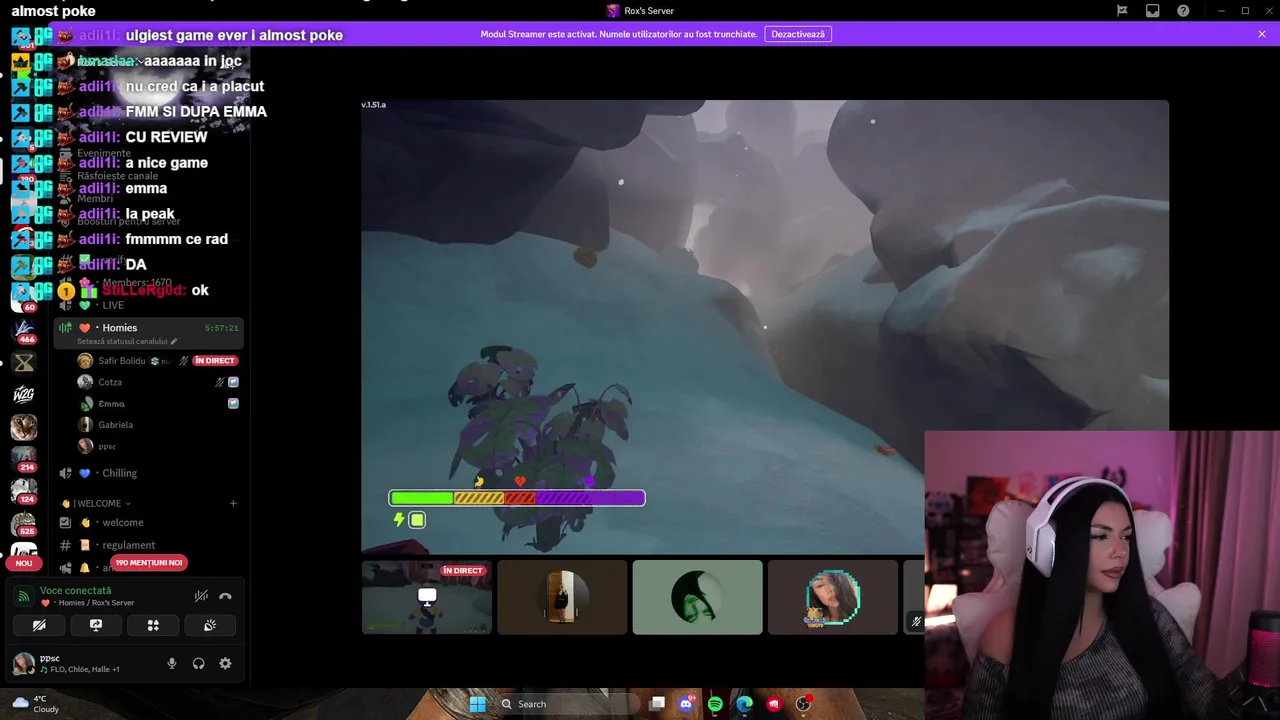1280x720 pixels.
Task: Open server icon with 214 badge
Action: pyautogui.click(x=24, y=459)
